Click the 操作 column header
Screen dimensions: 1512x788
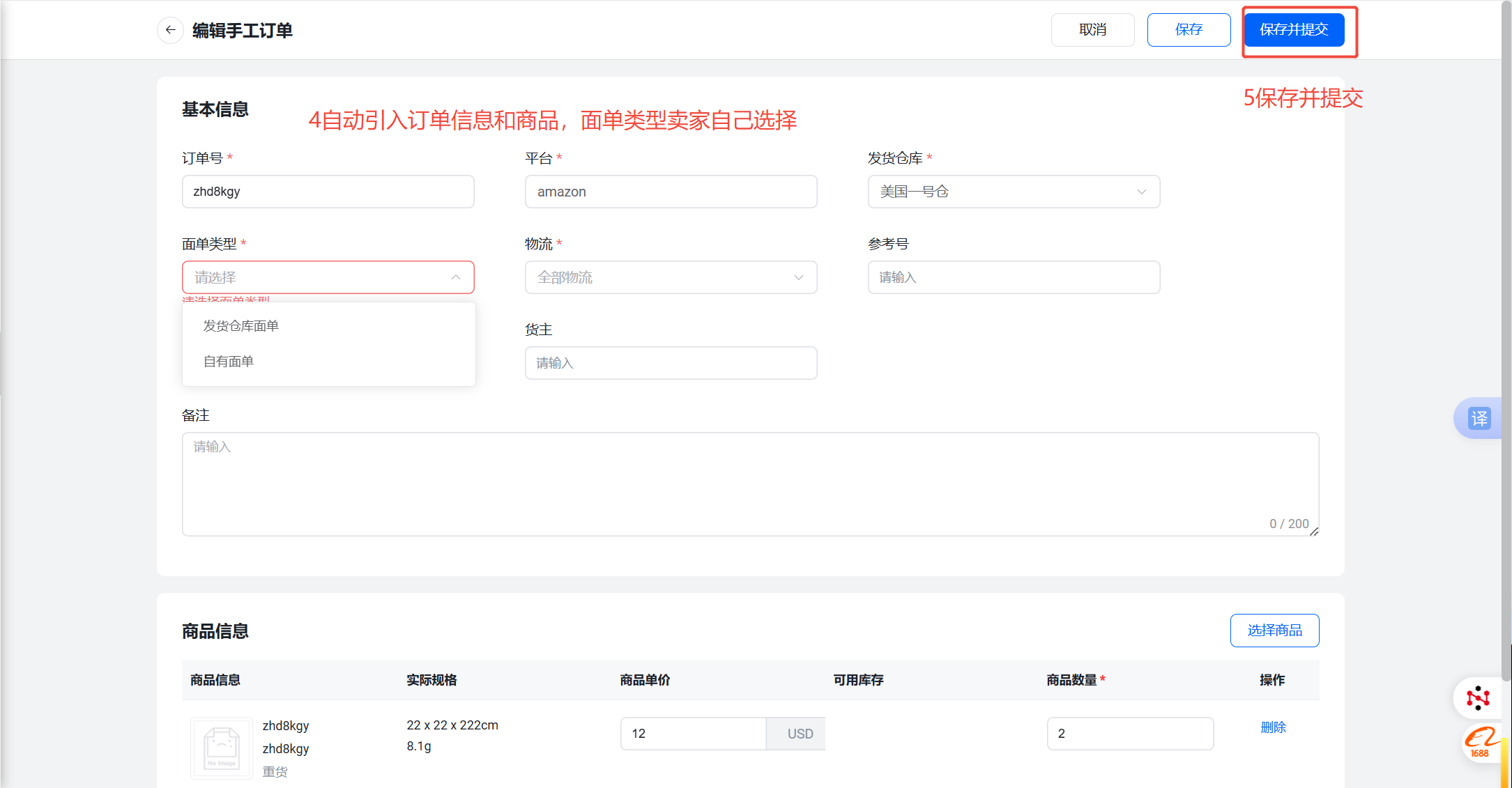1272,680
